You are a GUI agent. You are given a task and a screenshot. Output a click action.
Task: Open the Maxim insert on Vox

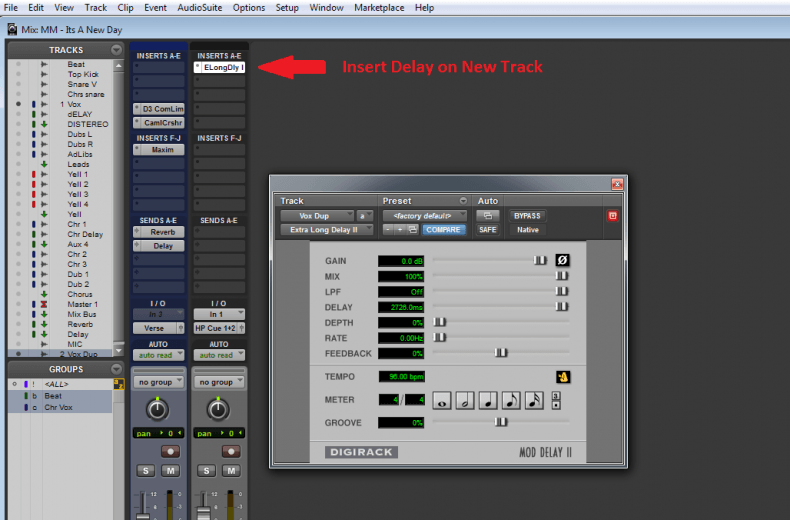159,150
